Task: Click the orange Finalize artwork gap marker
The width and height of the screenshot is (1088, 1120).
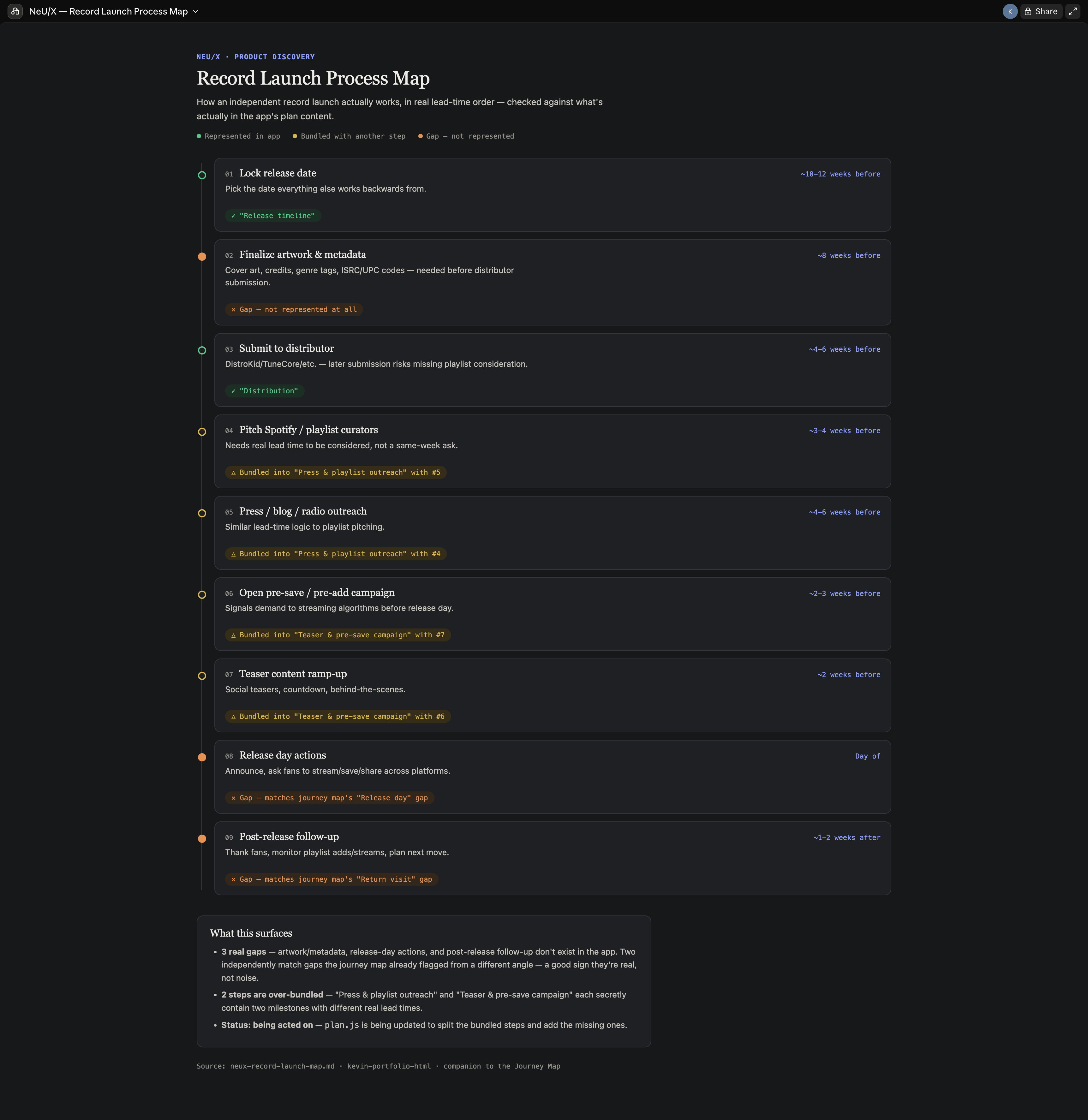Action: tap(202, 257)
